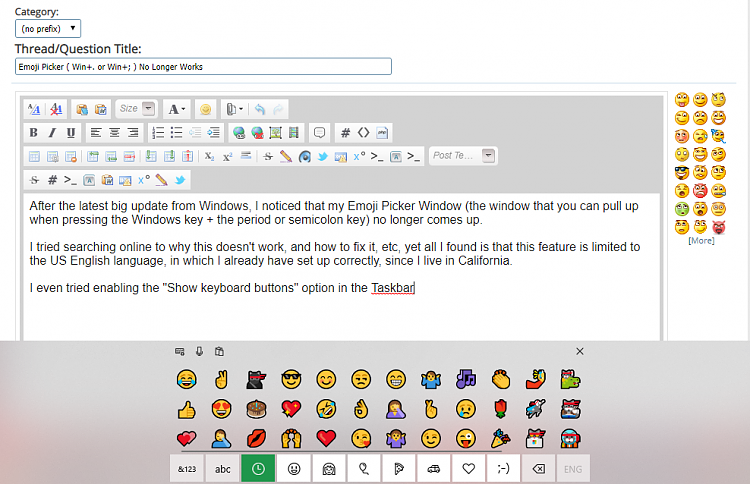This screenshot has width=750, height=484.
Task: Tap the ENG language key
Action: [573, 469]
